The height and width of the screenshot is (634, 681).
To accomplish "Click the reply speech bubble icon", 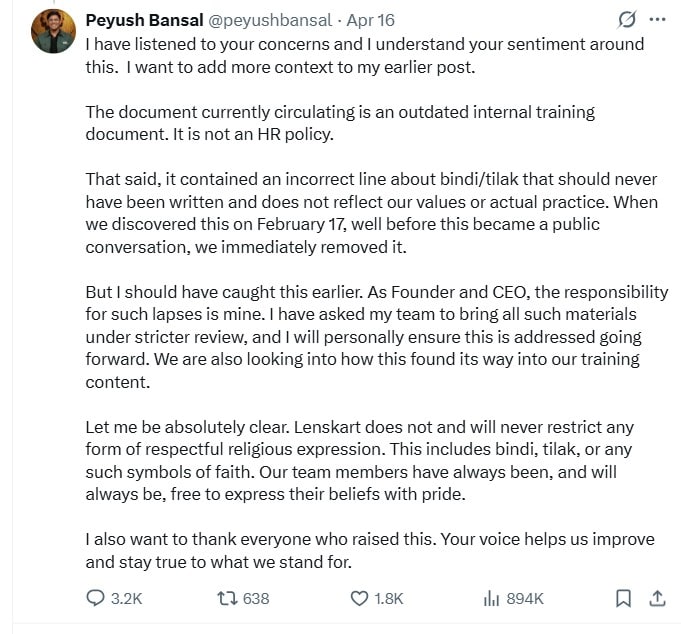I will coord(96,598).
